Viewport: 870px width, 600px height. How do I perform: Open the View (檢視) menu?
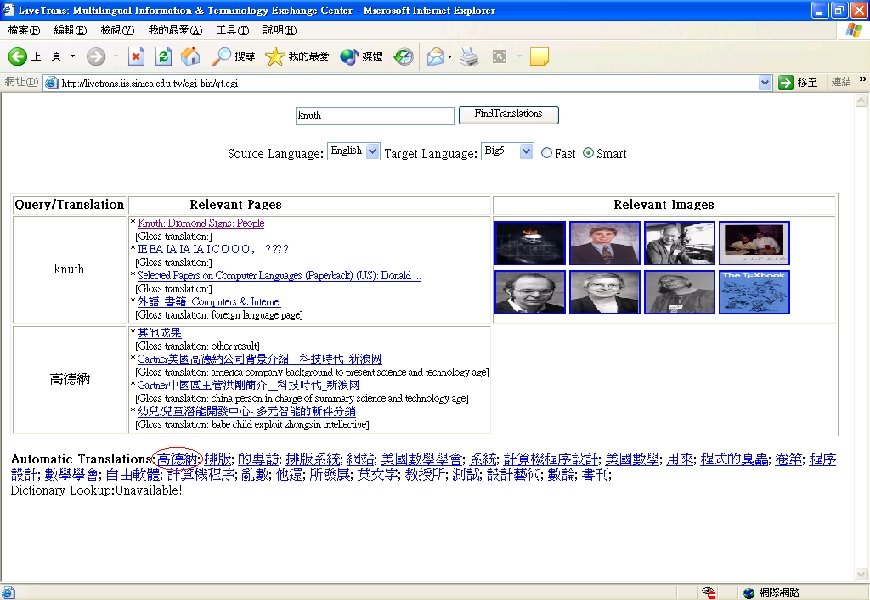click(117, 30)
